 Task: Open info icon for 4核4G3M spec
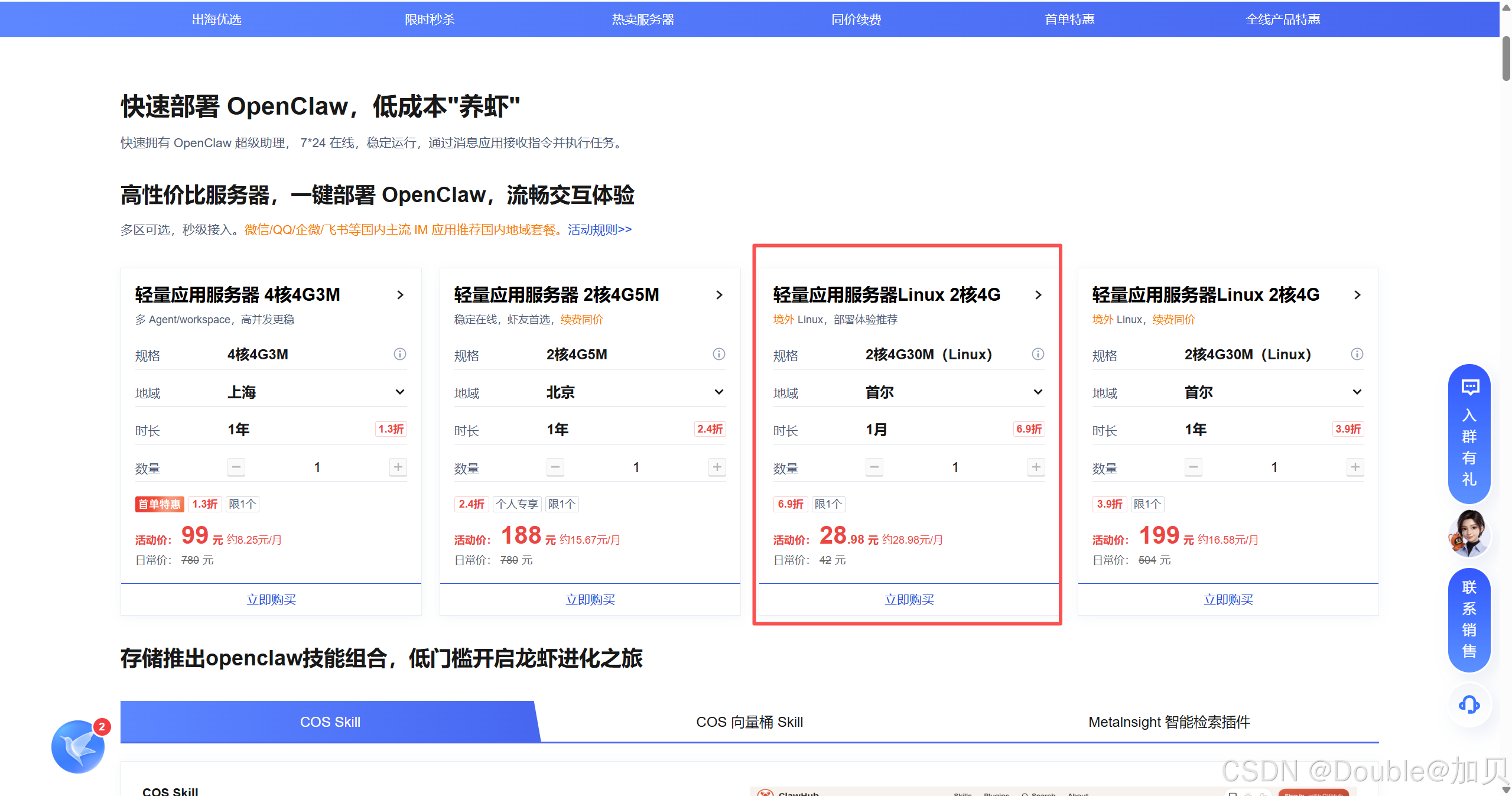pyautogui.click(x=400, y=354)
